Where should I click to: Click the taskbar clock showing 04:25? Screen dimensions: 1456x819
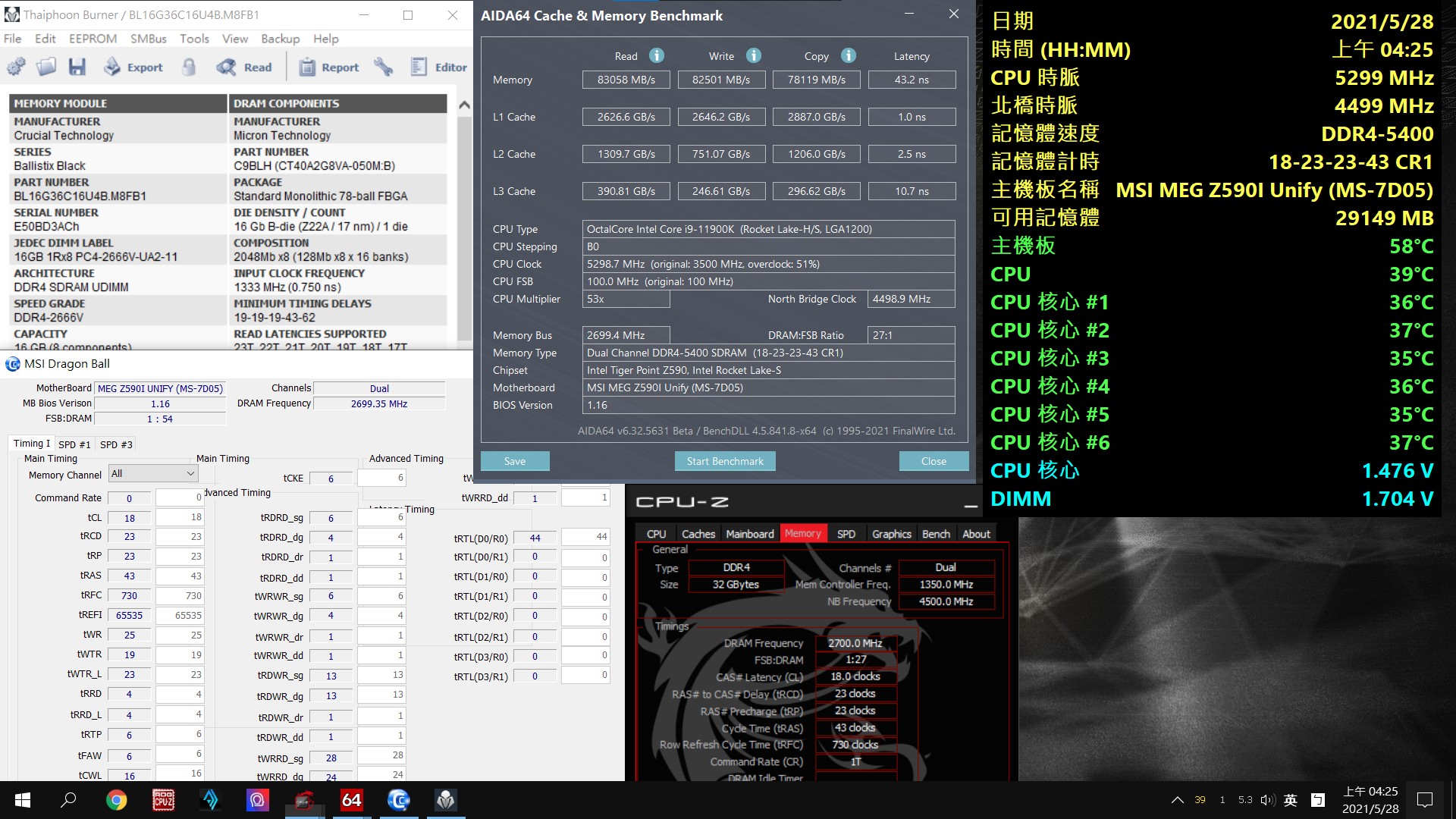1370,800
